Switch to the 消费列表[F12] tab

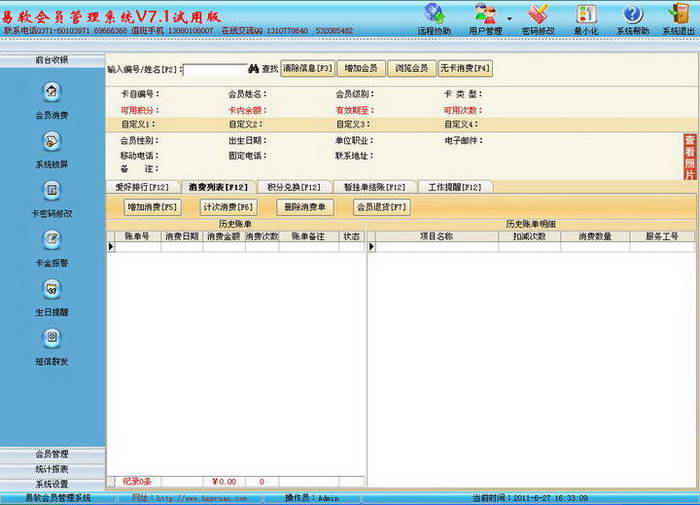218,187
